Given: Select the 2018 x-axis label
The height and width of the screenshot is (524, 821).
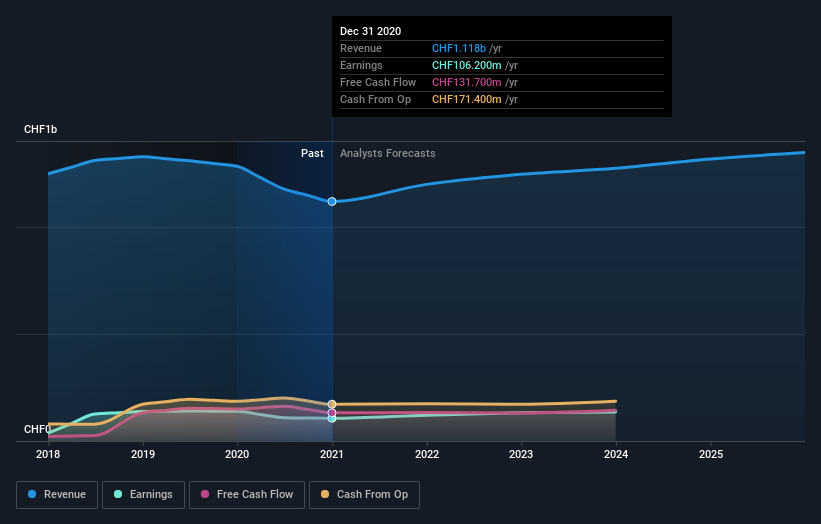Looking at the screenshot, I should [48, 454].
